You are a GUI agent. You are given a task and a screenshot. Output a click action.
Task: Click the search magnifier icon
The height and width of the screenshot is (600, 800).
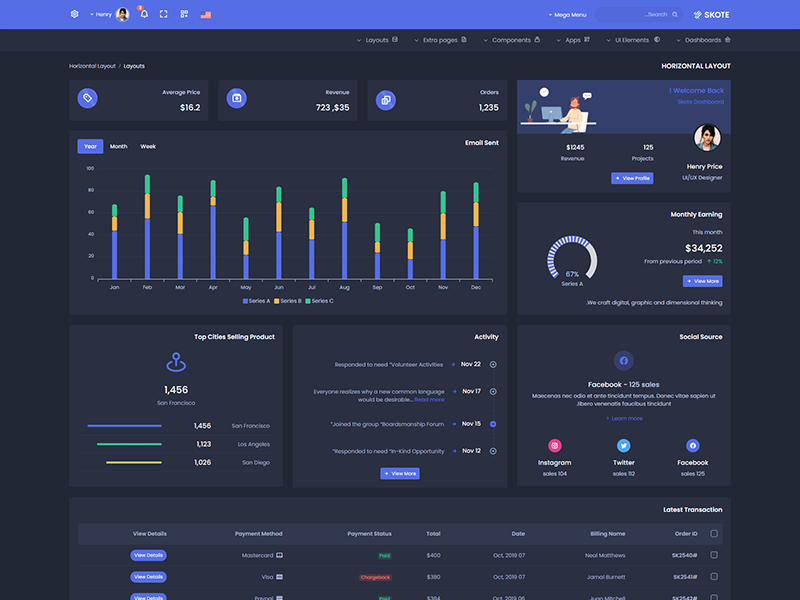(x=675, y=15)
